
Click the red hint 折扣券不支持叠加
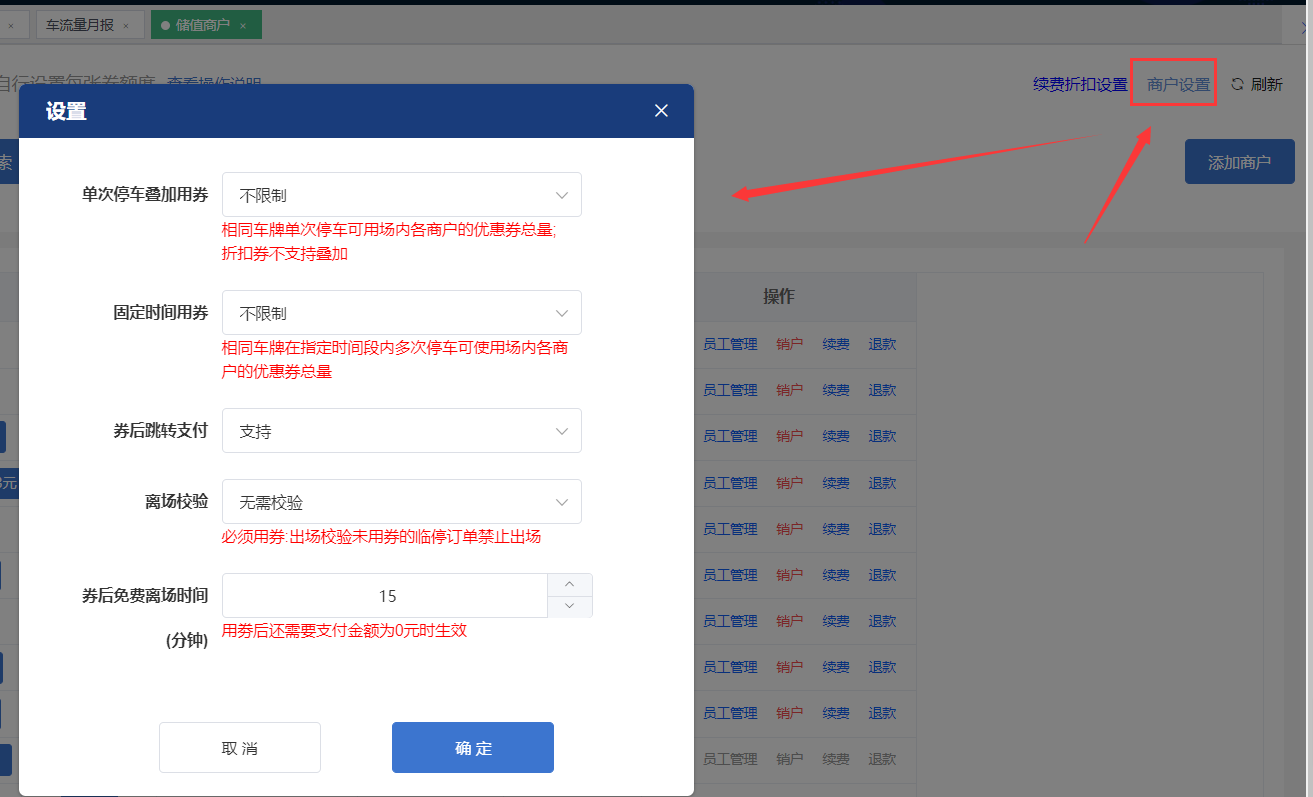click(285, 254)
